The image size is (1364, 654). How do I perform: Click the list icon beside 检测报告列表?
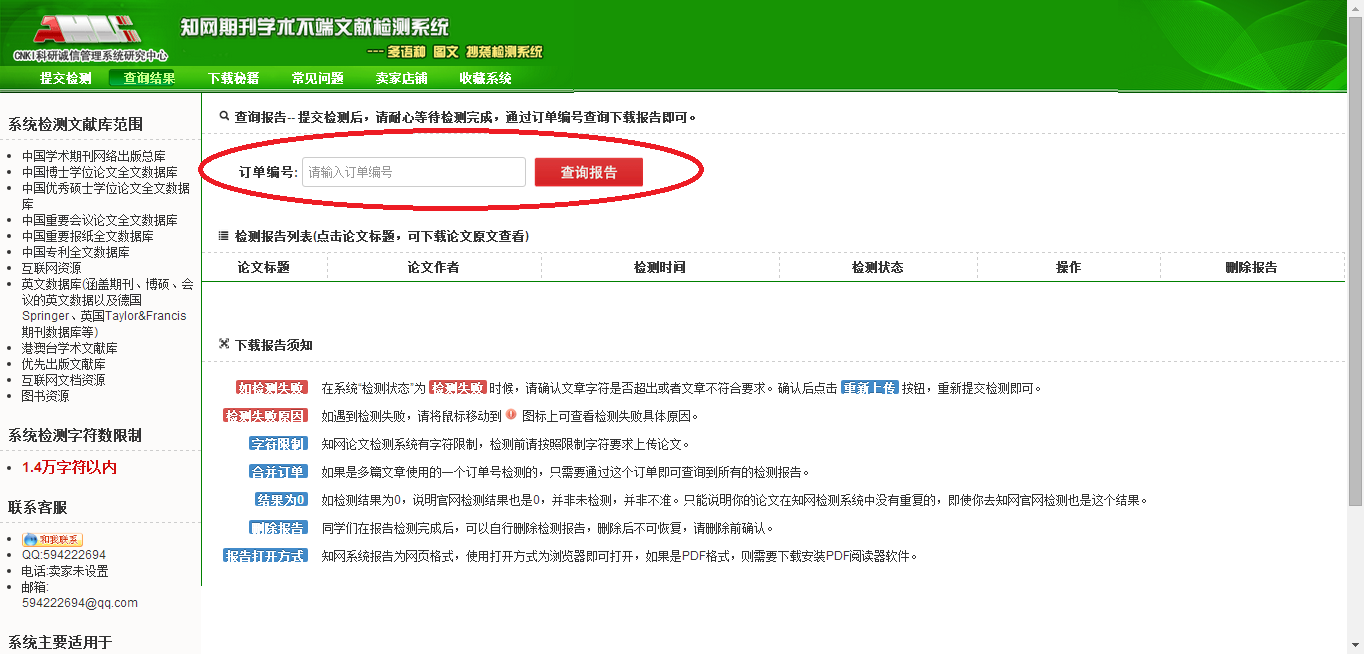tap(224, 236)
